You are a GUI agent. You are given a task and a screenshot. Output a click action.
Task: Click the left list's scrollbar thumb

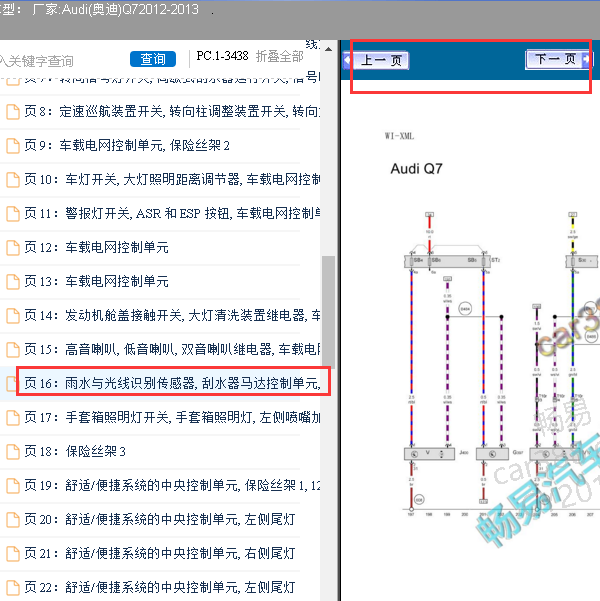click(x=328, y=312)
